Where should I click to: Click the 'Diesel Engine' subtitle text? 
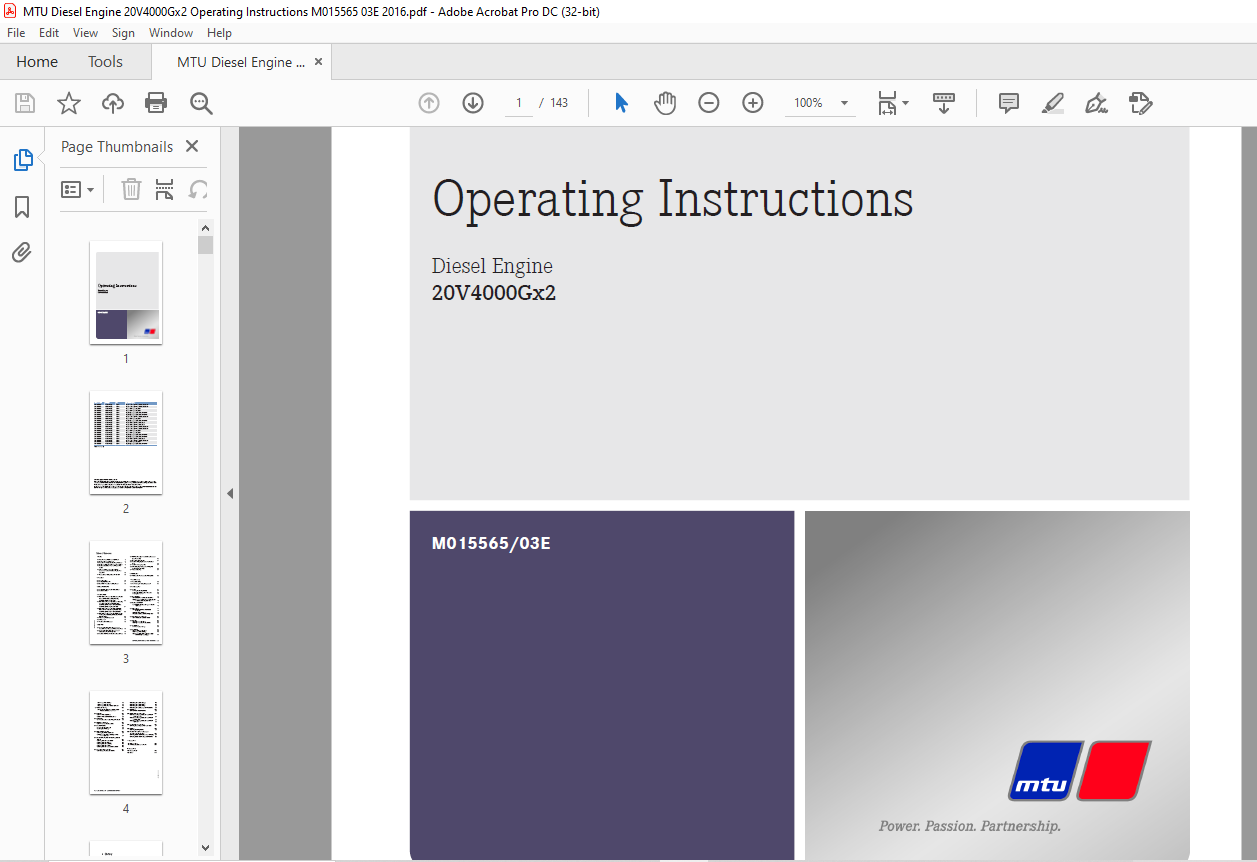pos(492,266)
